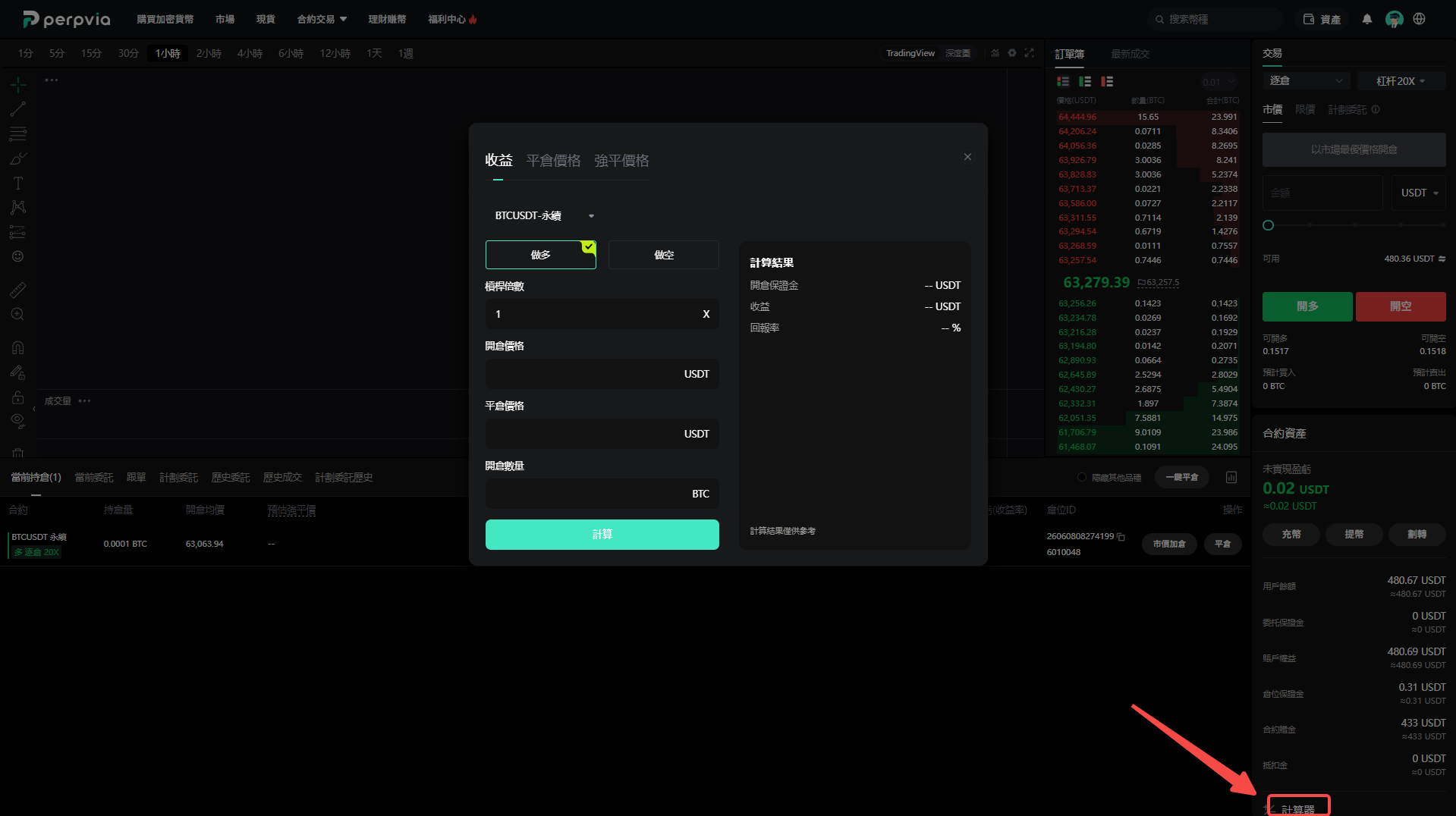Switch chart to 深度圖 depth view
1456x816 pixels.
coord(958,53)
